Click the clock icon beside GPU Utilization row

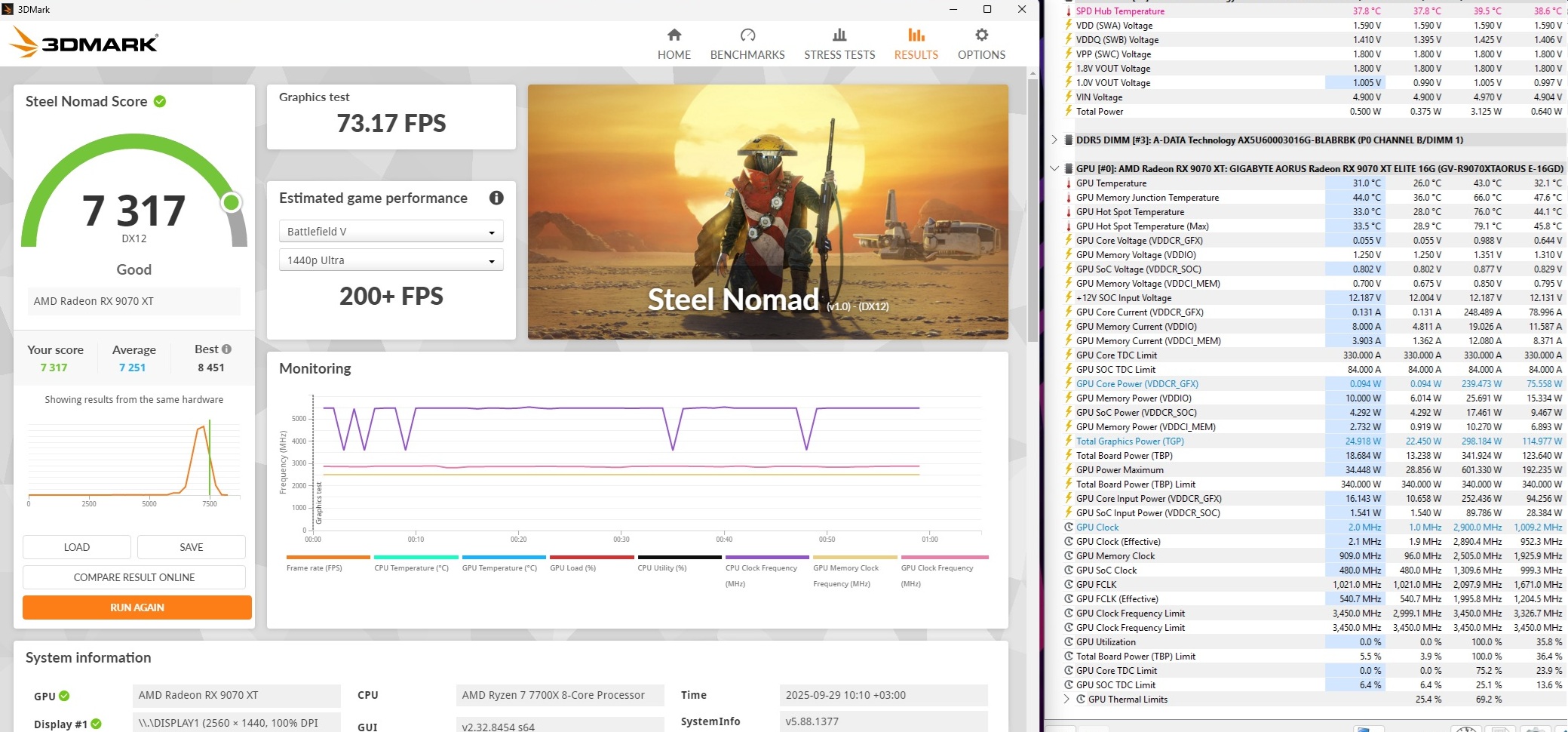(1068, 642)
